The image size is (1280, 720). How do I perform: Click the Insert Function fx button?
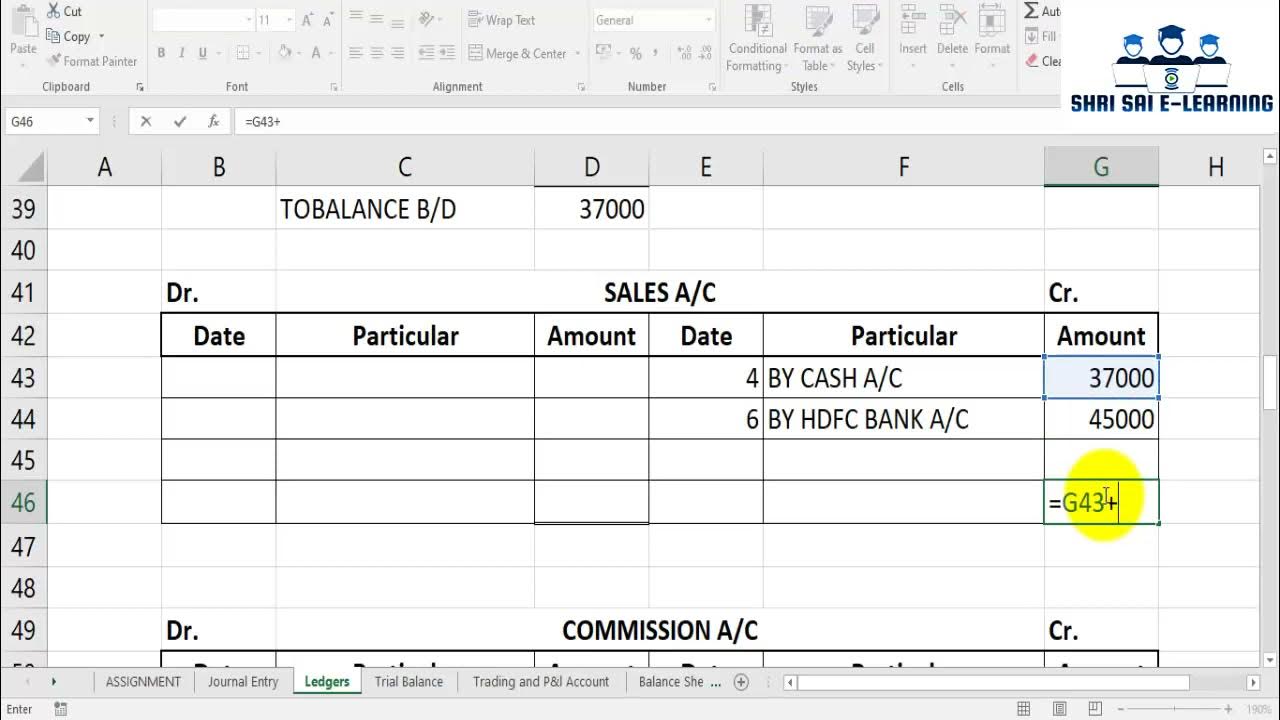click(x=213, y=121)
